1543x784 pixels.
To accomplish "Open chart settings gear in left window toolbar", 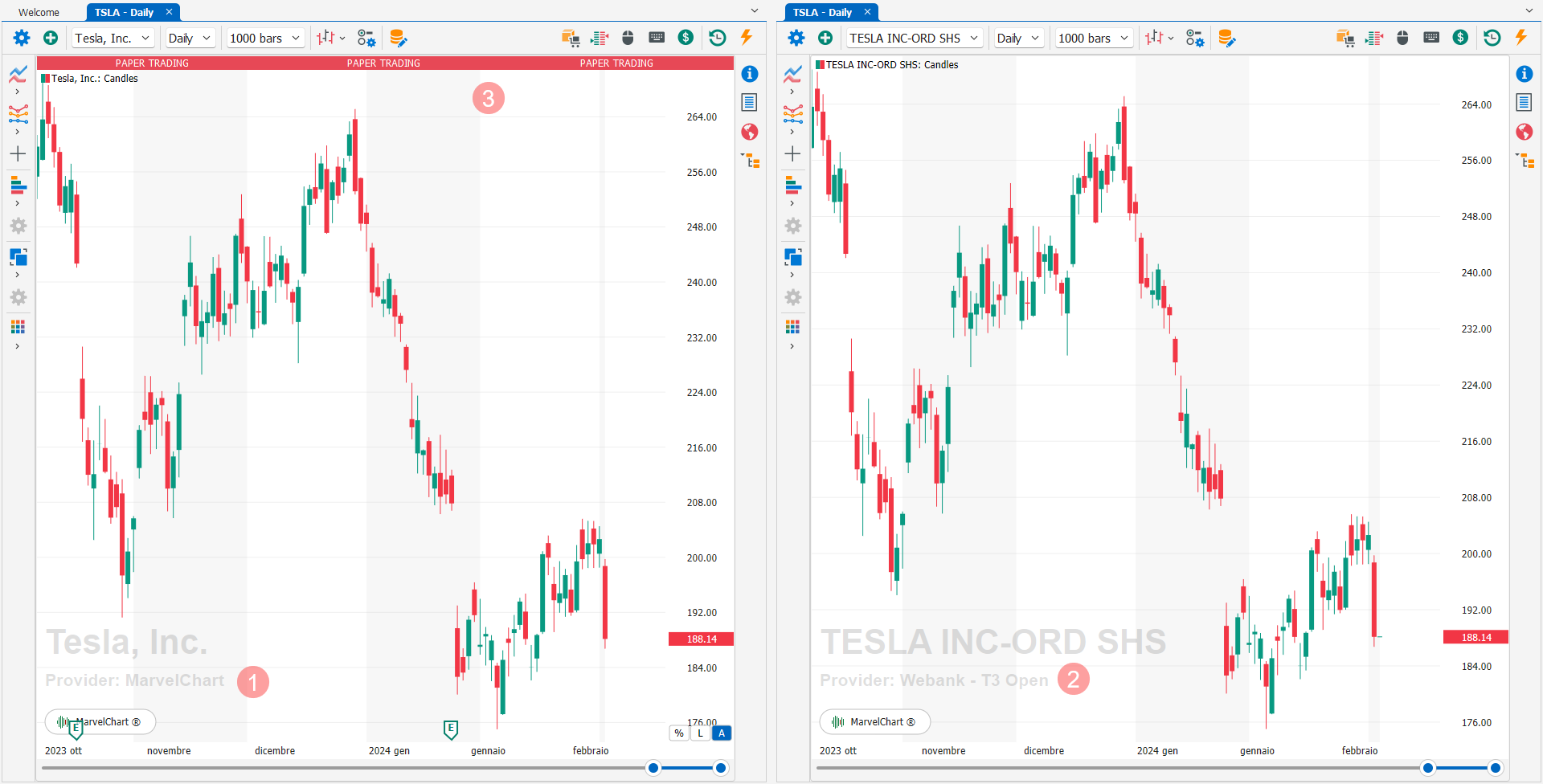I will pos(22,38).
